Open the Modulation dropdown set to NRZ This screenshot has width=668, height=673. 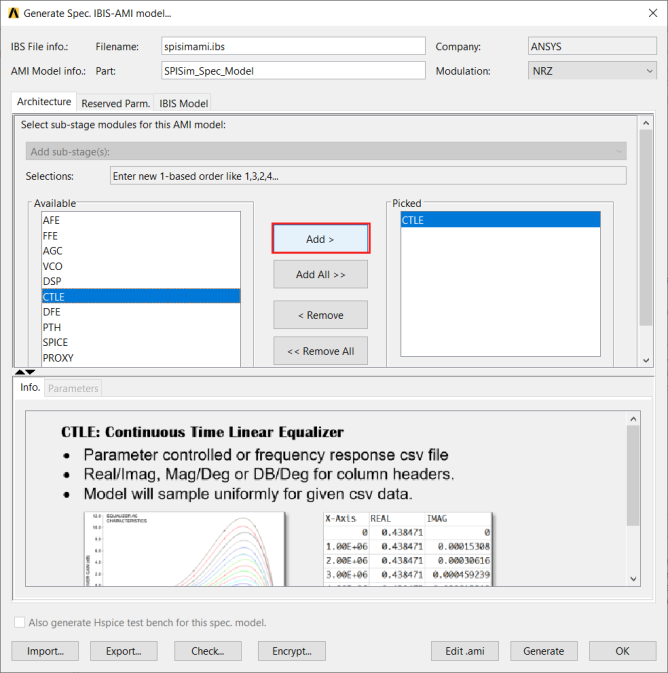(592, 71)
